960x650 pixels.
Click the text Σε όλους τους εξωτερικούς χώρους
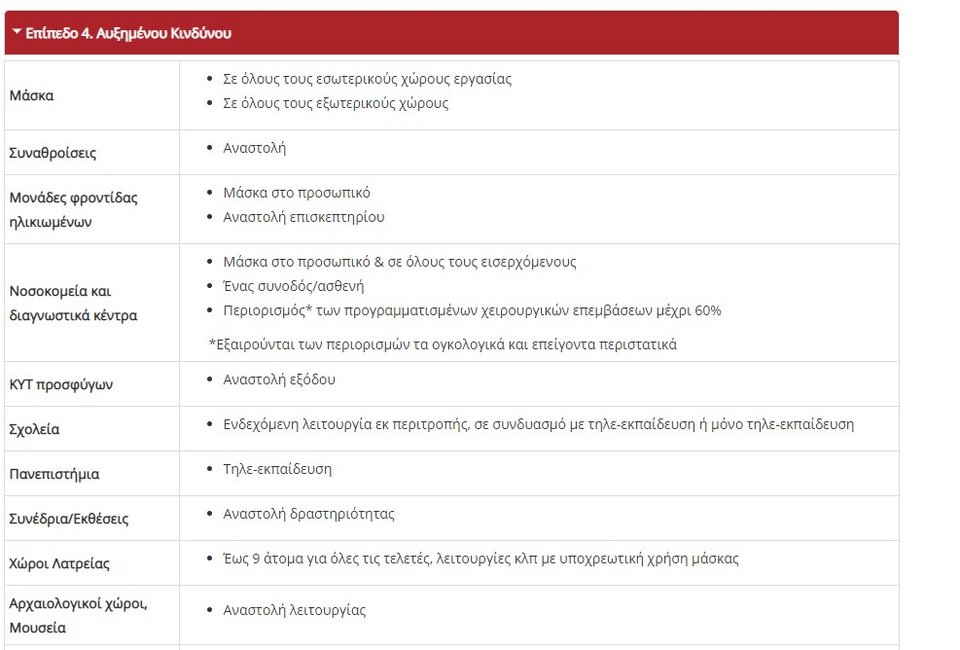335,103
